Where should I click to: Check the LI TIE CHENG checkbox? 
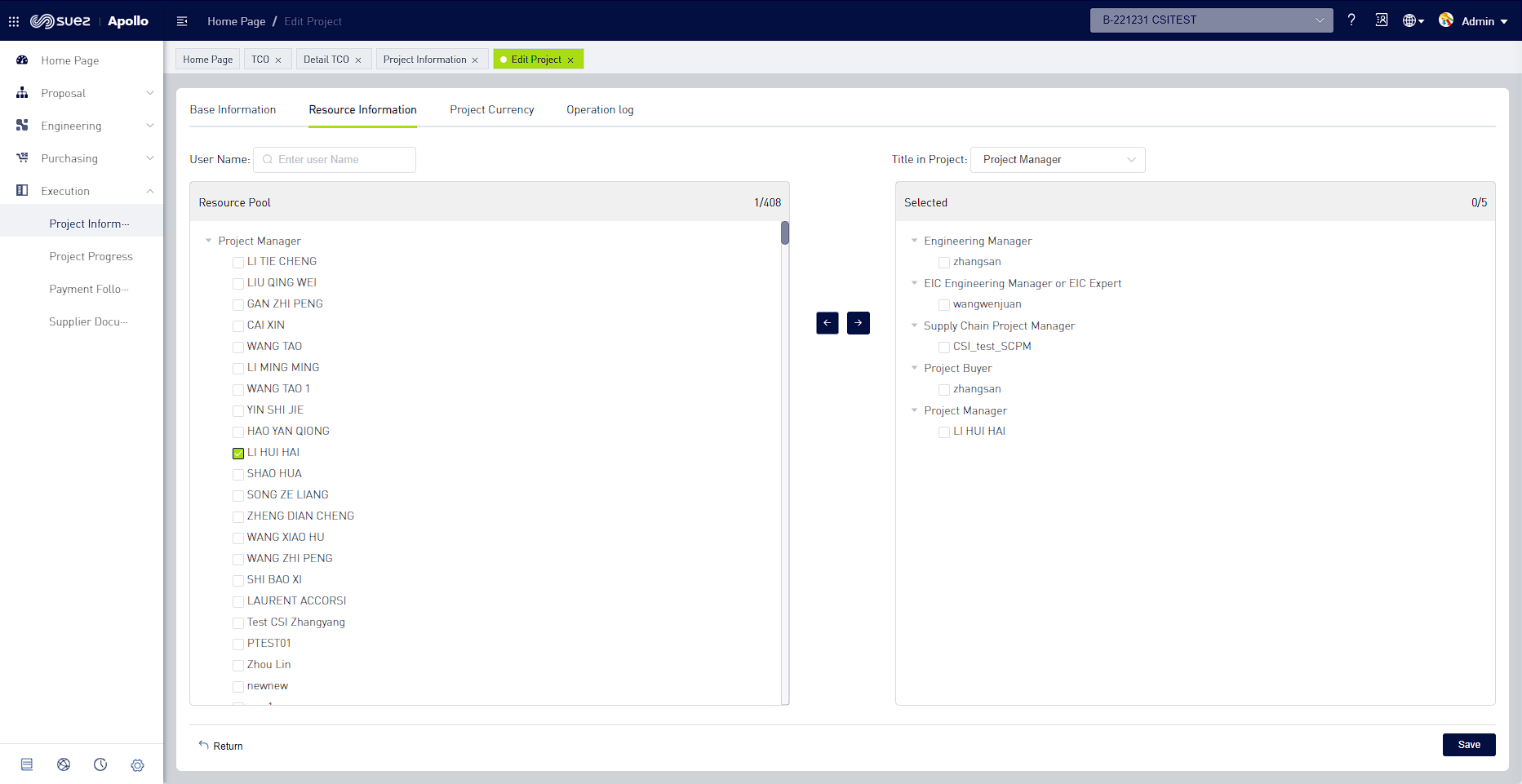click(238, 263)
